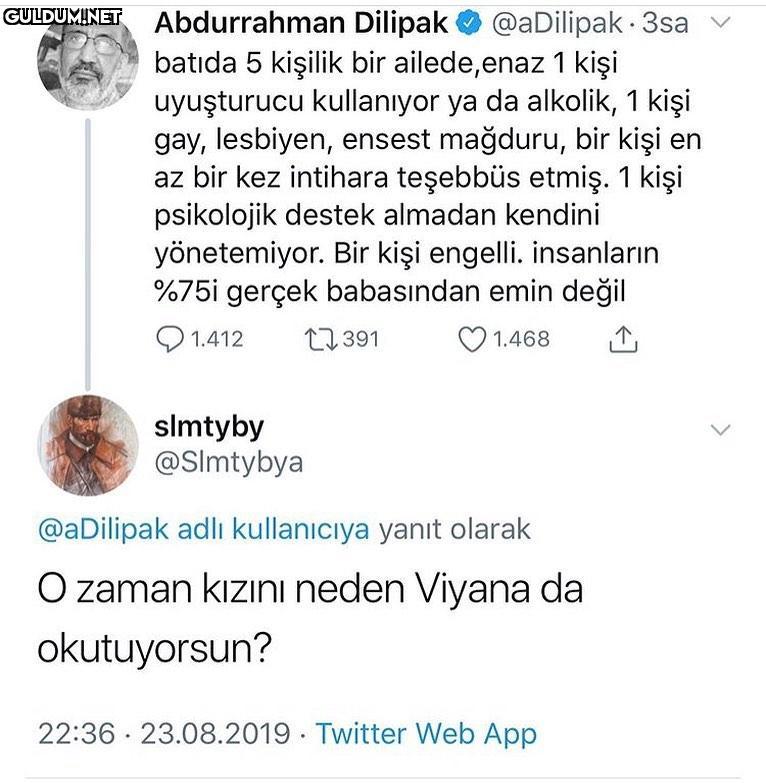766x783 pixels.
Task: Click the 3sa time stamp
Action: point(665,22)
